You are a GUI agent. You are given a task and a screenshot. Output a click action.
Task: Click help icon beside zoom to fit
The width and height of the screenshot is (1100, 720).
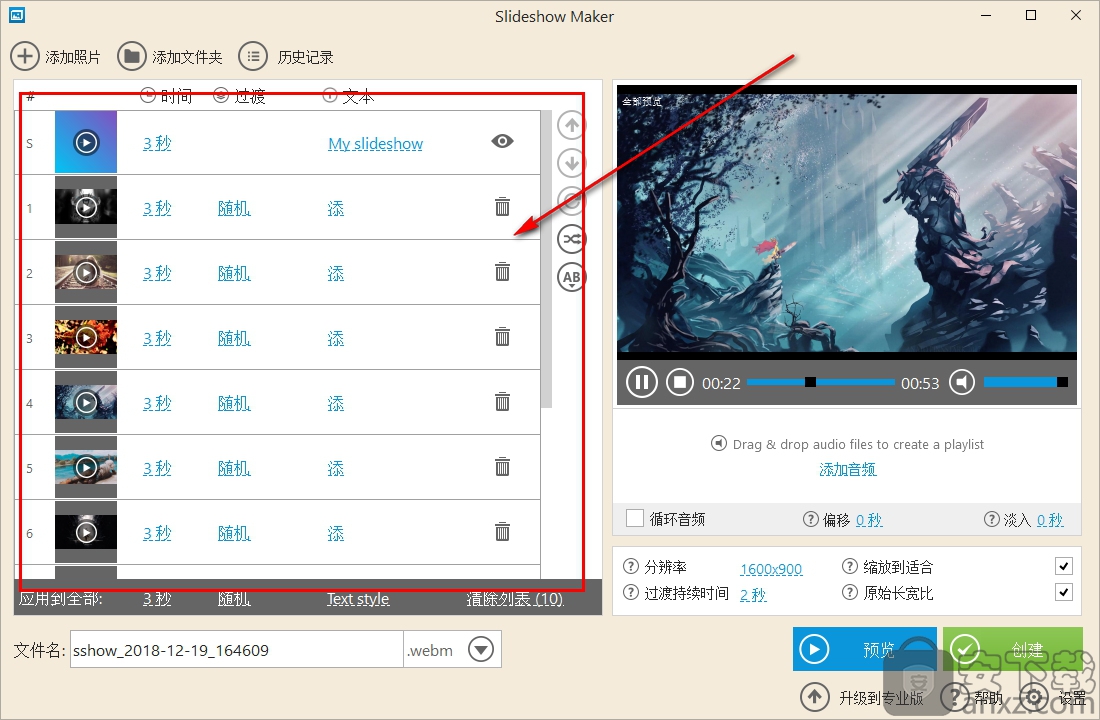(x=850, y=566)
